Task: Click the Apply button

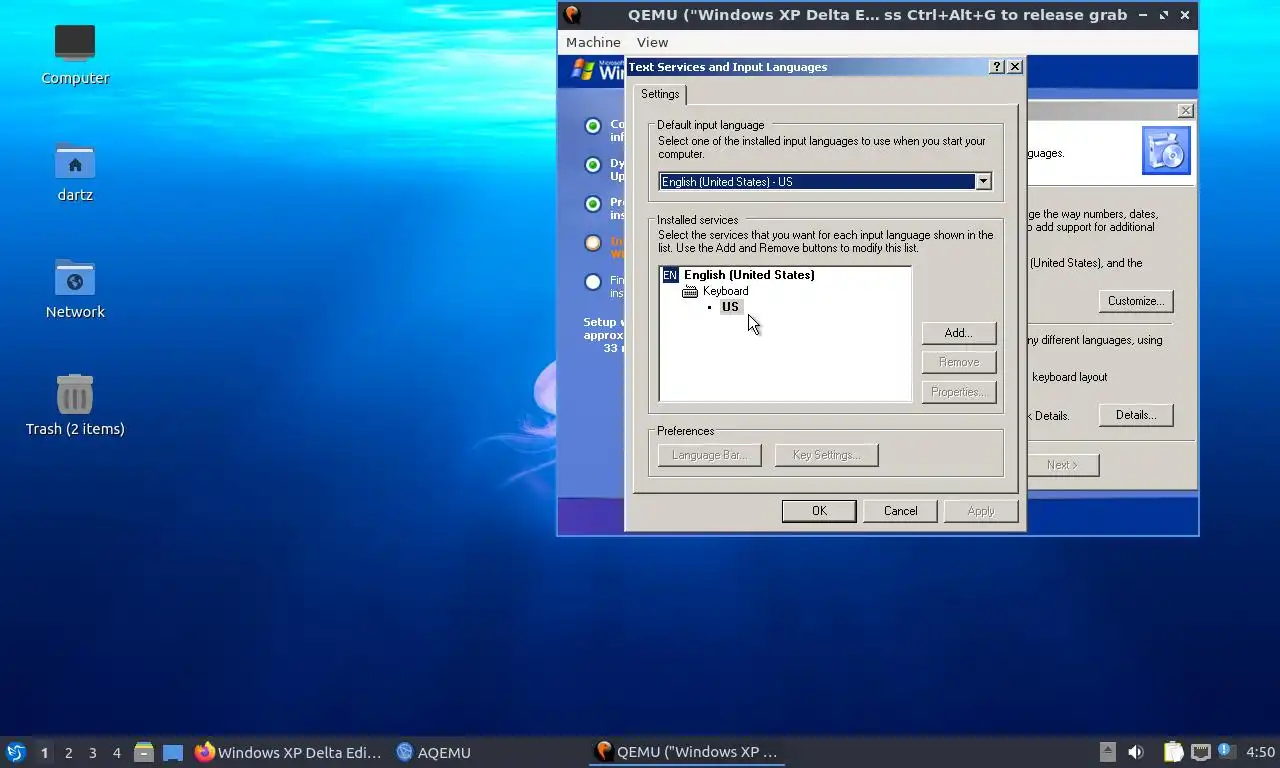Action: coord(981,511)
